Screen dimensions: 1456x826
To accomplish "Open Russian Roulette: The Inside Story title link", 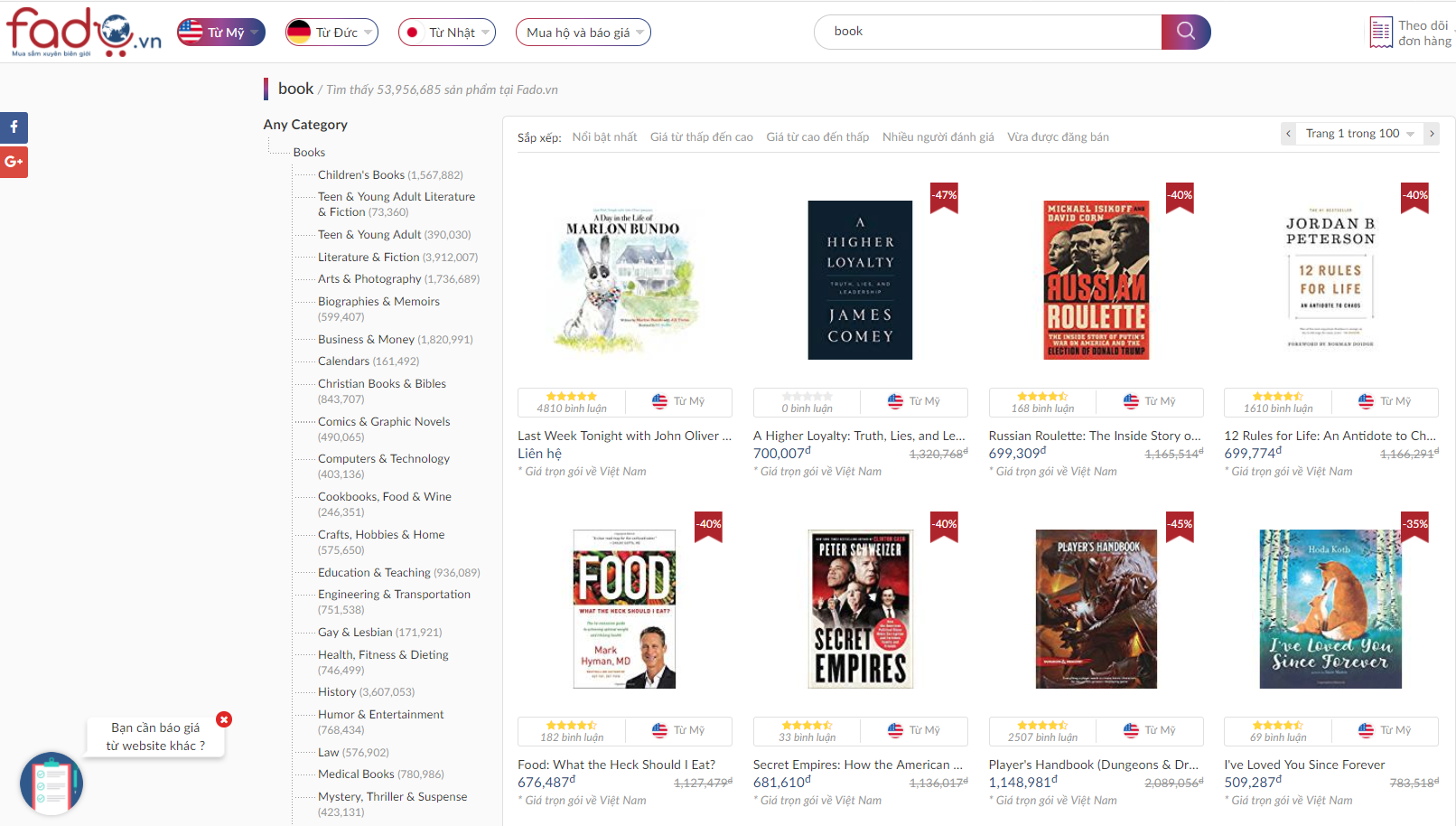I will coord(1095,436).
